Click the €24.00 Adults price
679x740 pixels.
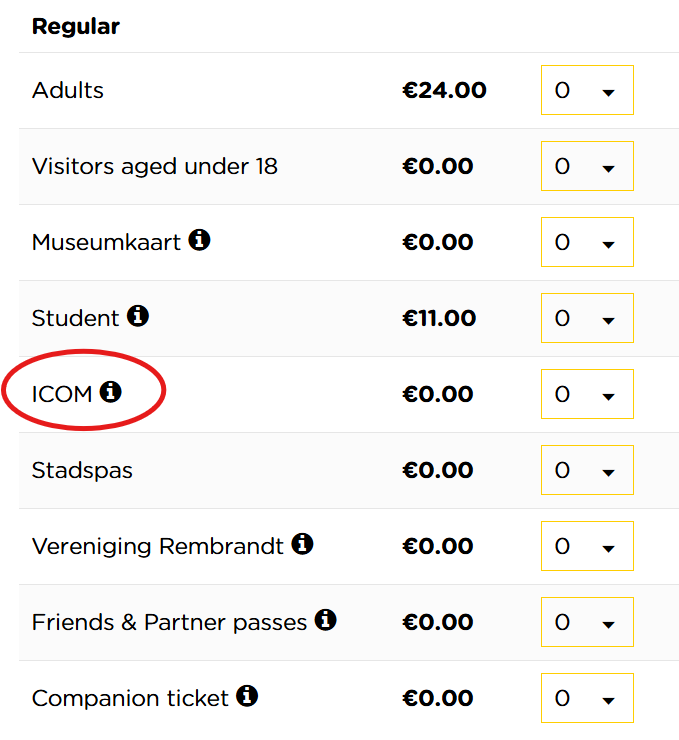[444, 91]
